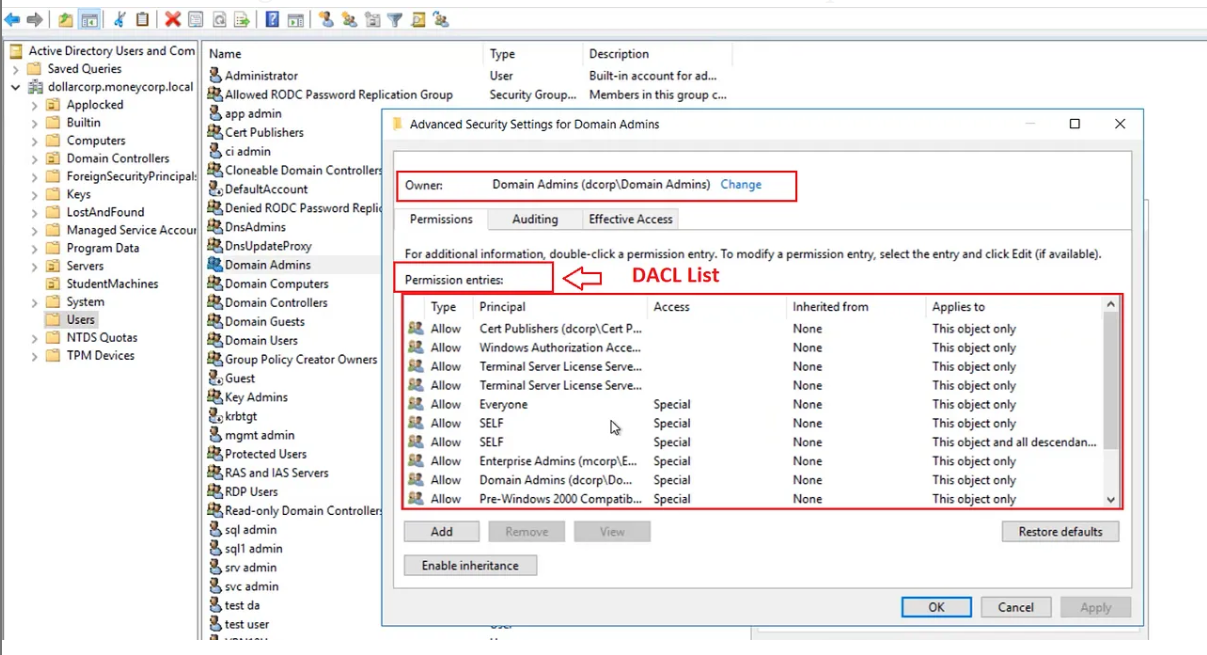Click the Paste clipboard icon

coord(143,19)
